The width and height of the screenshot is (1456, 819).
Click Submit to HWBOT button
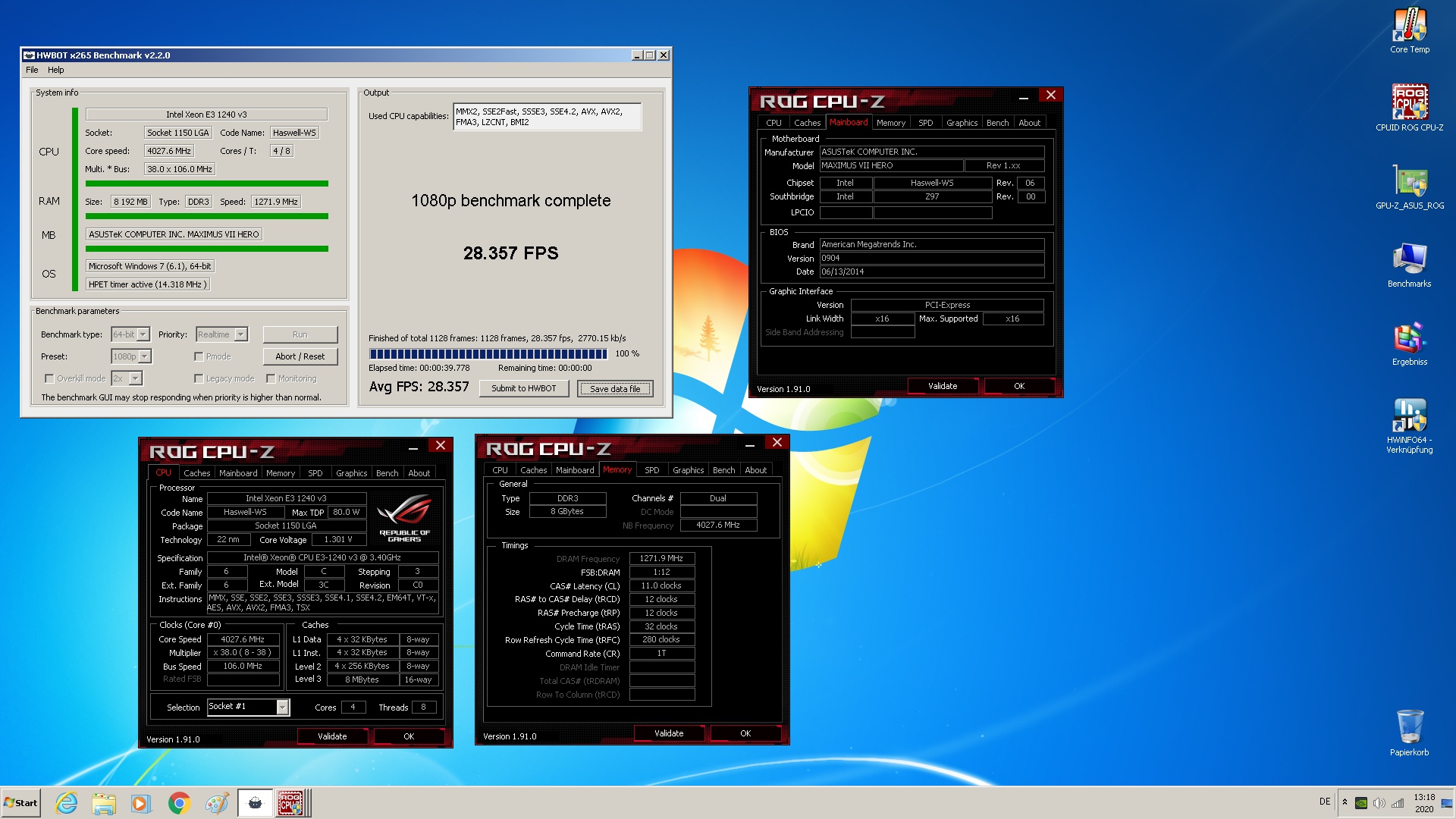(523, 388)
